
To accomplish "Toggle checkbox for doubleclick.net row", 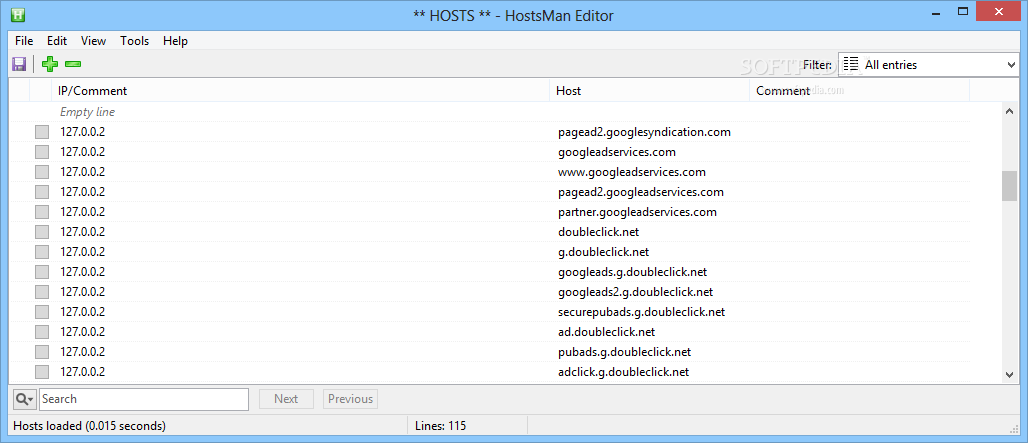I will [42, 232].
